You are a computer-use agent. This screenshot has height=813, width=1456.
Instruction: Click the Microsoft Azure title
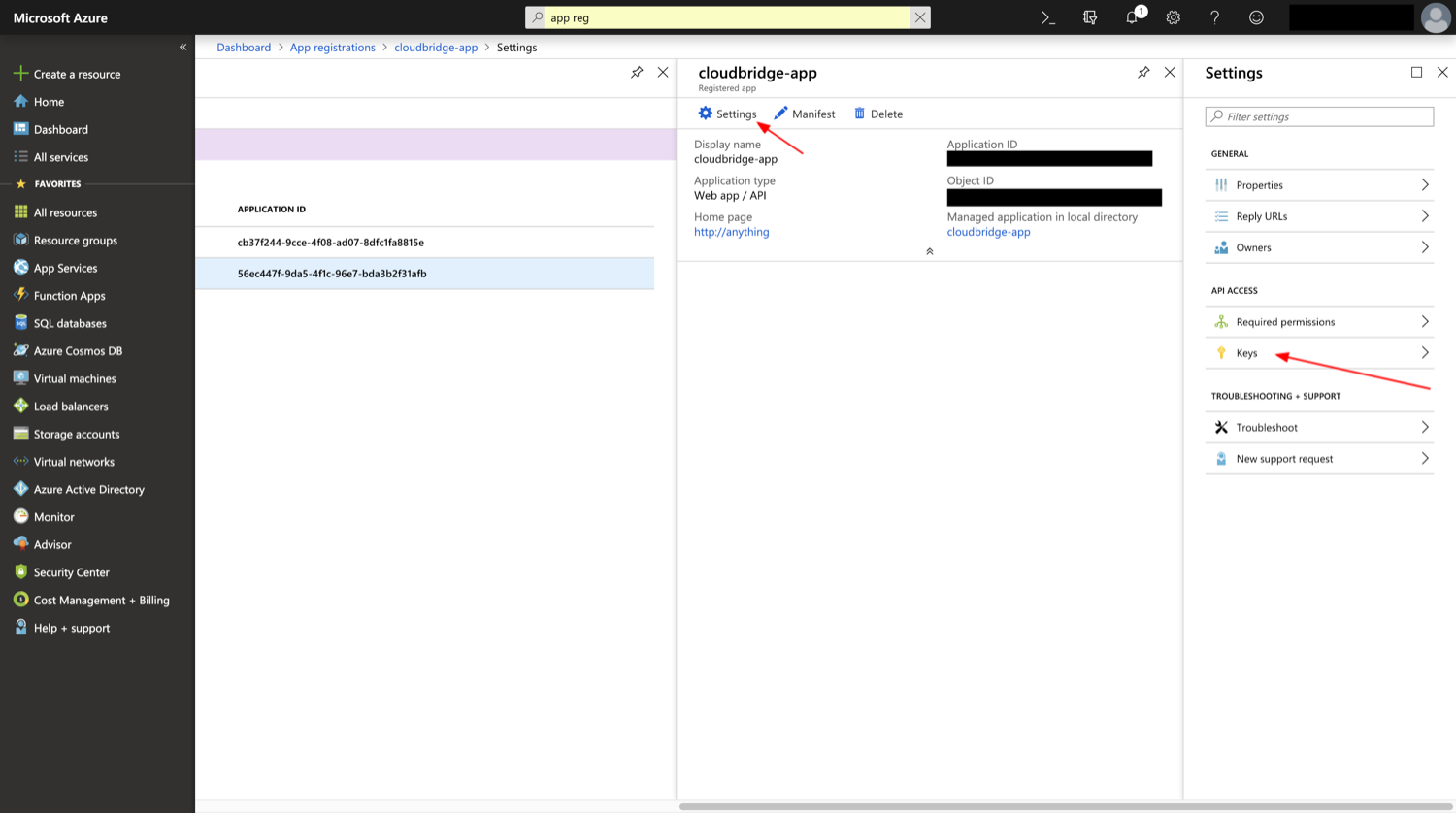(60, 17)
